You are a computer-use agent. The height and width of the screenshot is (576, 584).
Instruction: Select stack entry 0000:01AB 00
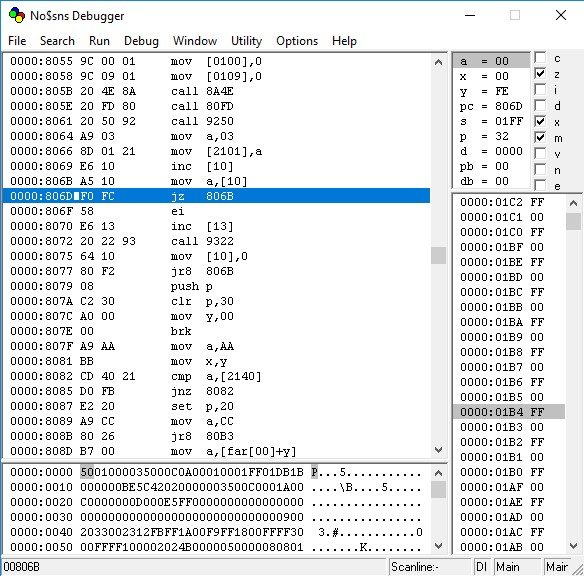click(509, 547)
